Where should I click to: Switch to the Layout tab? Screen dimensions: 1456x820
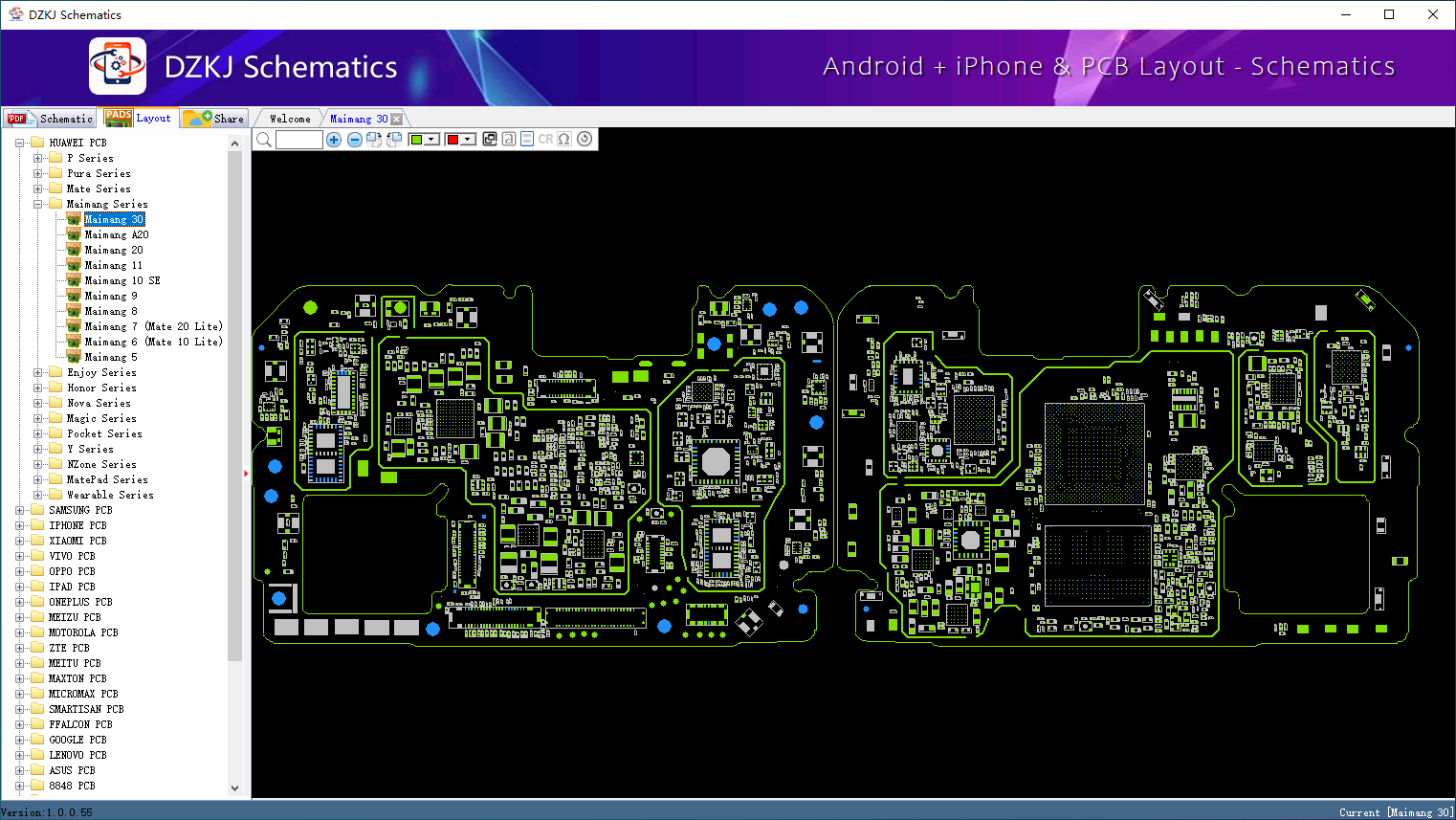coord(139,118)
